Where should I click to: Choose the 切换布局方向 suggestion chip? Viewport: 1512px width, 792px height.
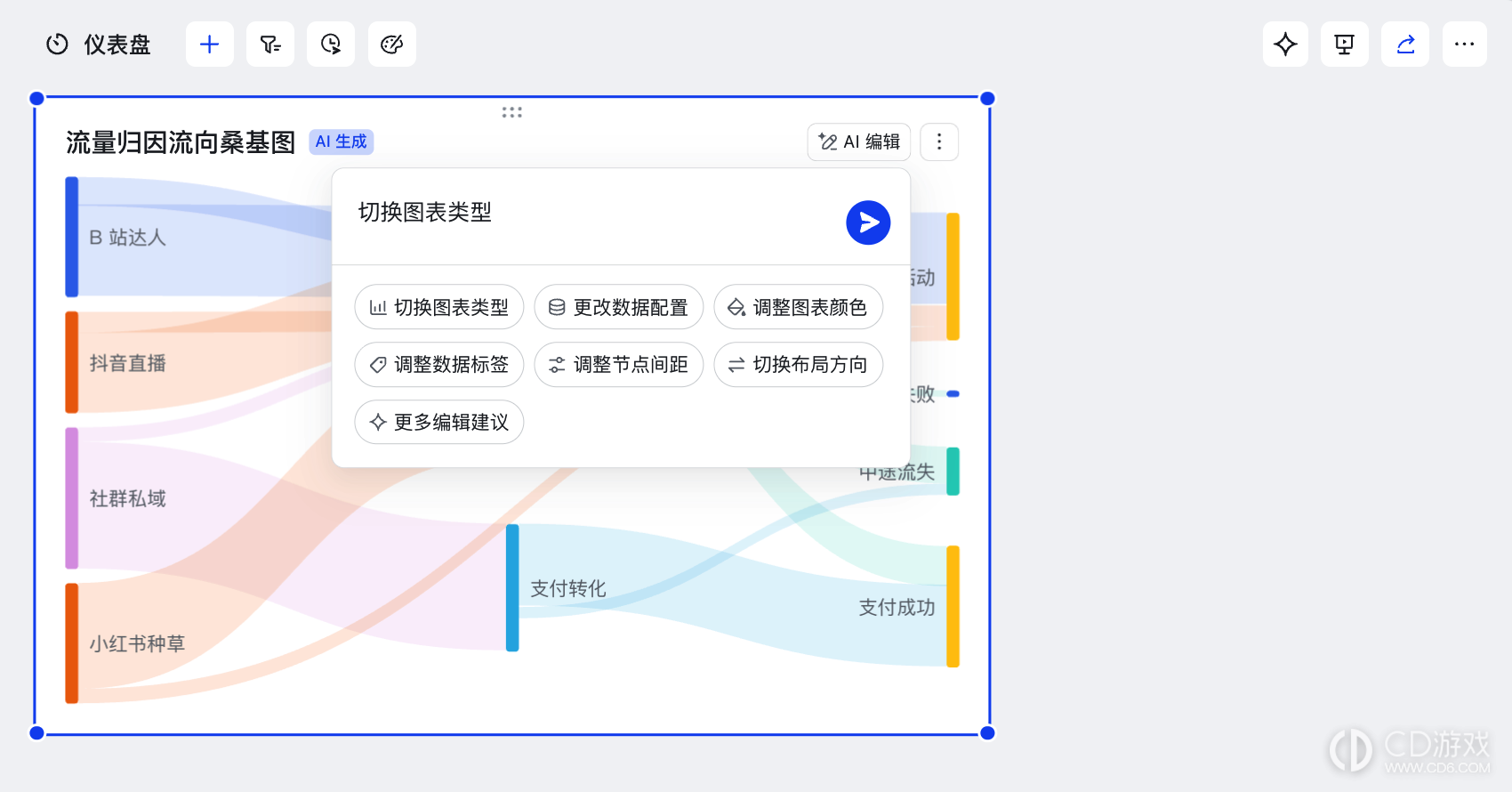click(x=799, y=365)
